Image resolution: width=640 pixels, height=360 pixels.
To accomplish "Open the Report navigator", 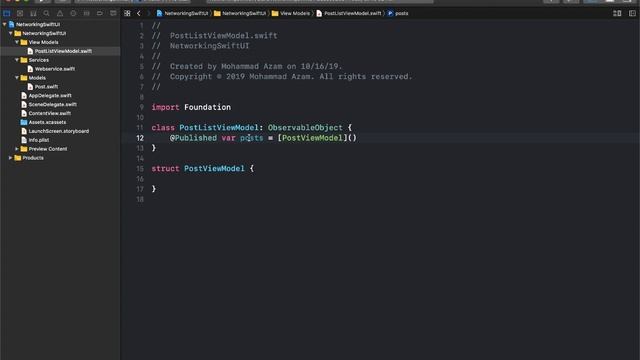I will [113, 13].
